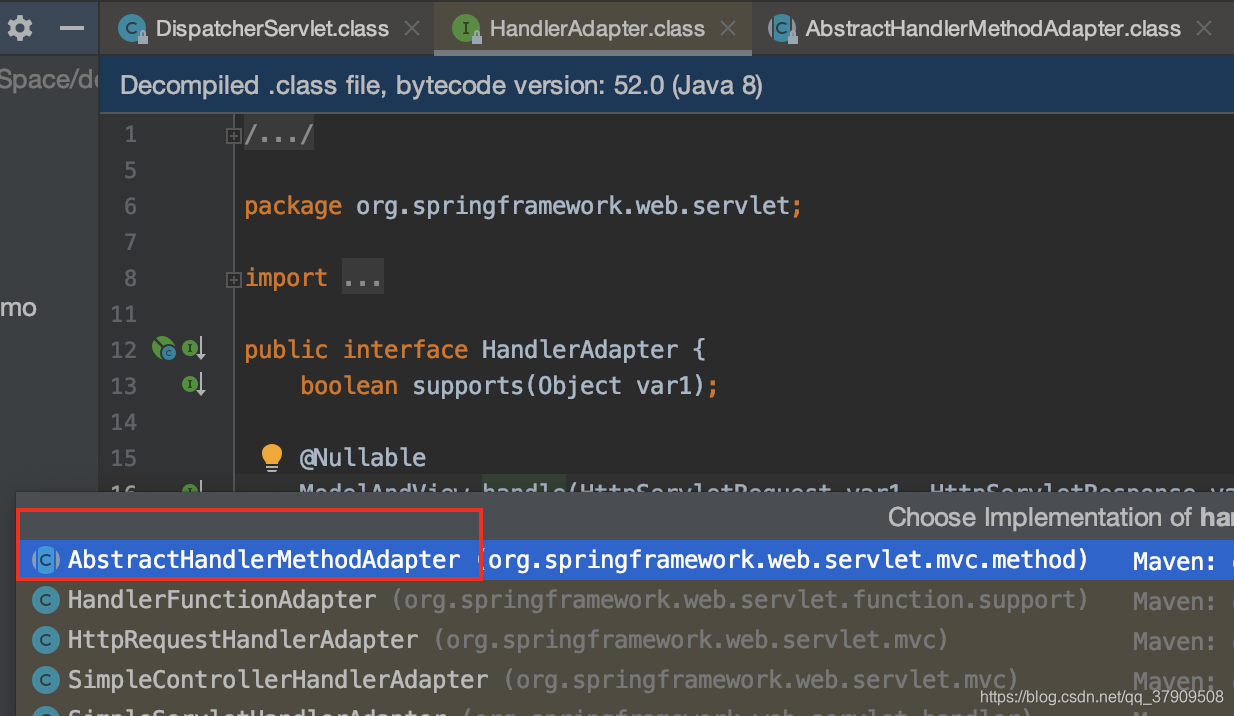Expand the folded import block on line 8

[233, 279]
